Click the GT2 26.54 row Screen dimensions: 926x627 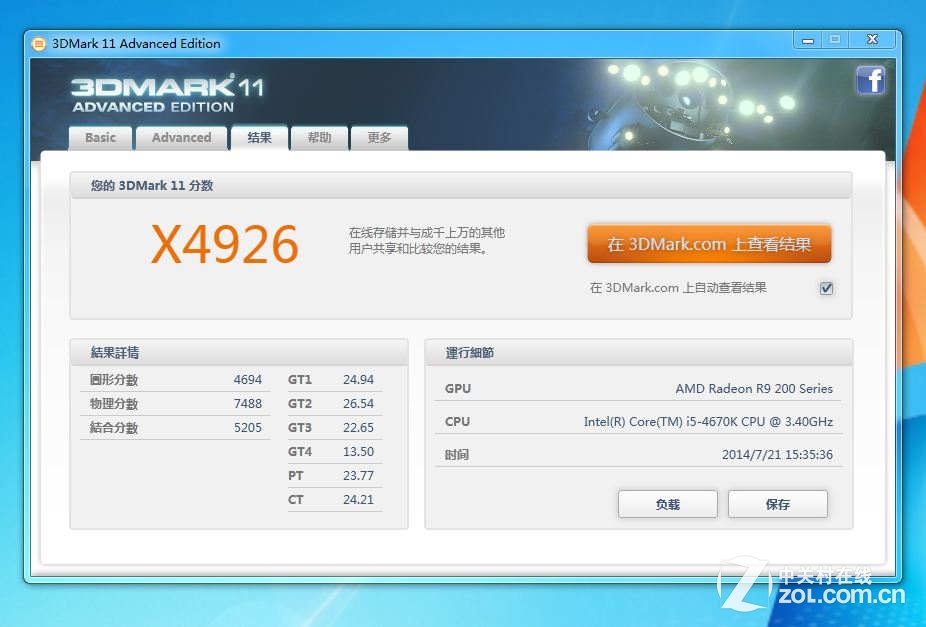click(334, 404)
